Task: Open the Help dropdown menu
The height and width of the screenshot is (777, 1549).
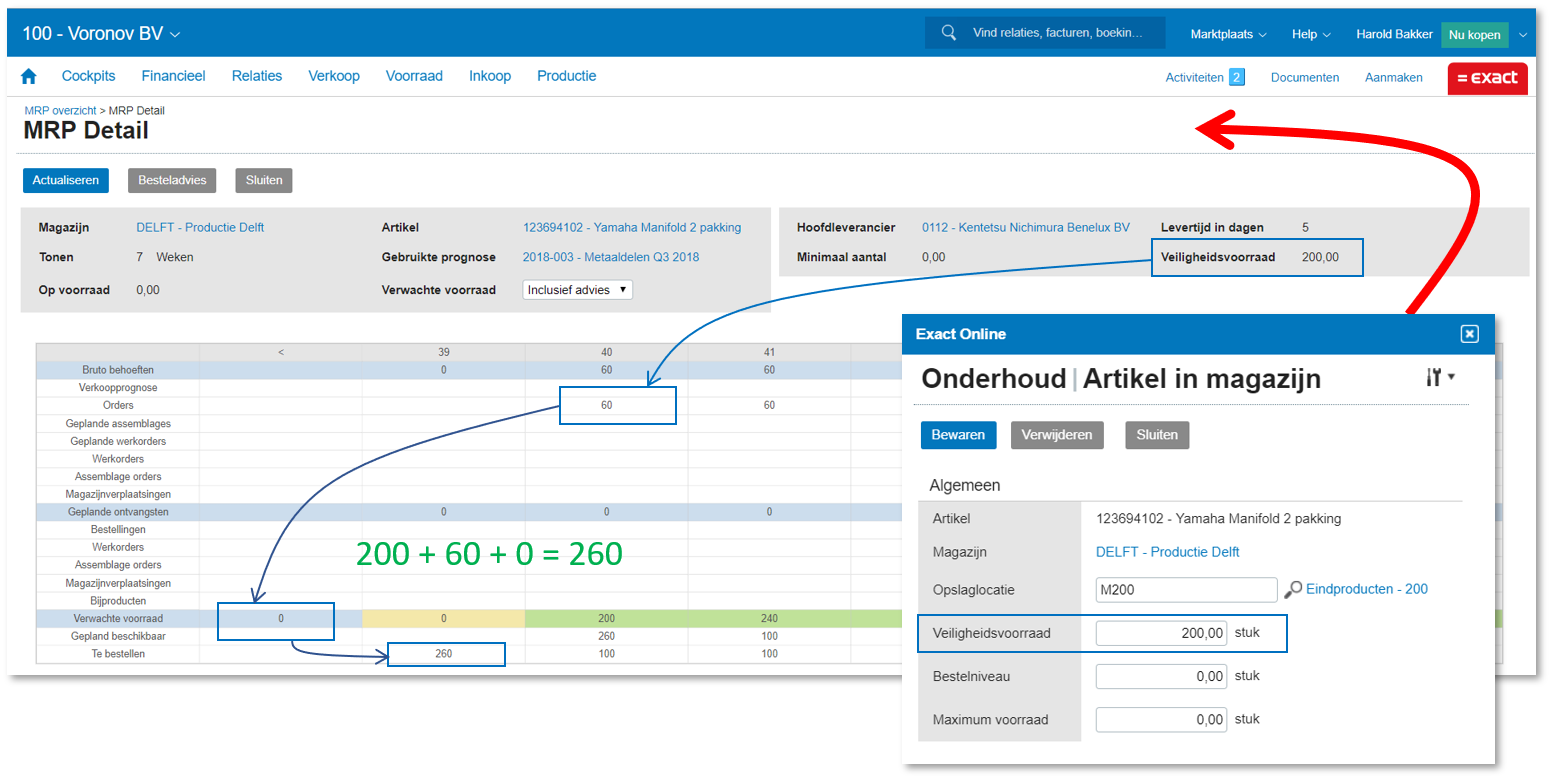Action: click(x=1310, y=34)
